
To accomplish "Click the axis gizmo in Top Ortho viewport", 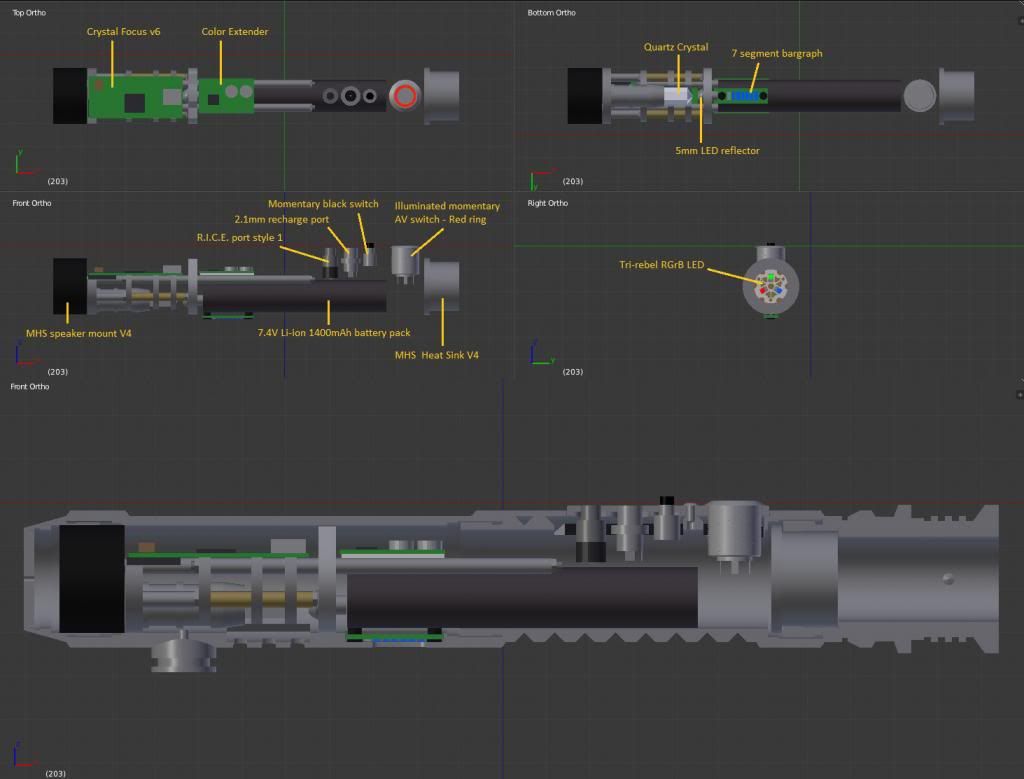I will (21, 163).
